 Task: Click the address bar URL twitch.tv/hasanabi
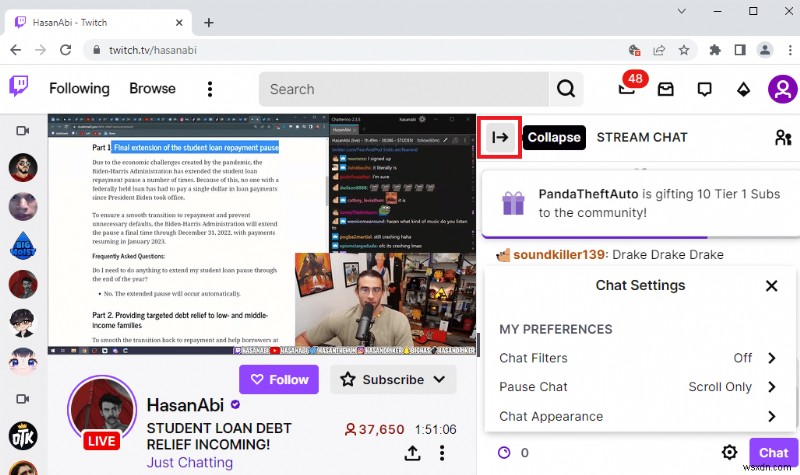tap(153, 50)
